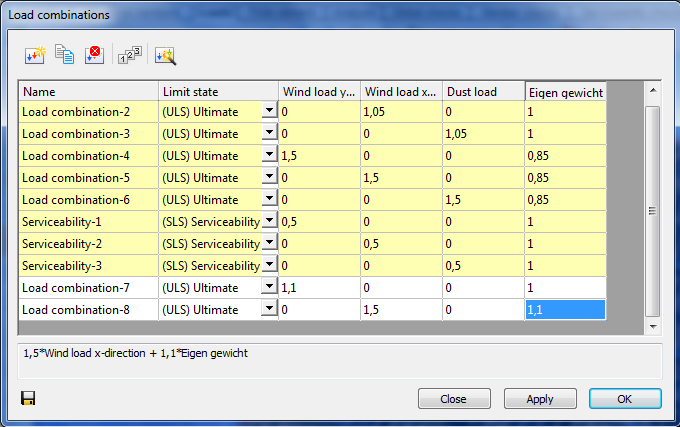This screenshot has width=680, height=427.
Task: Click the renumber combinations icon
Action: (x=130, y=55)
